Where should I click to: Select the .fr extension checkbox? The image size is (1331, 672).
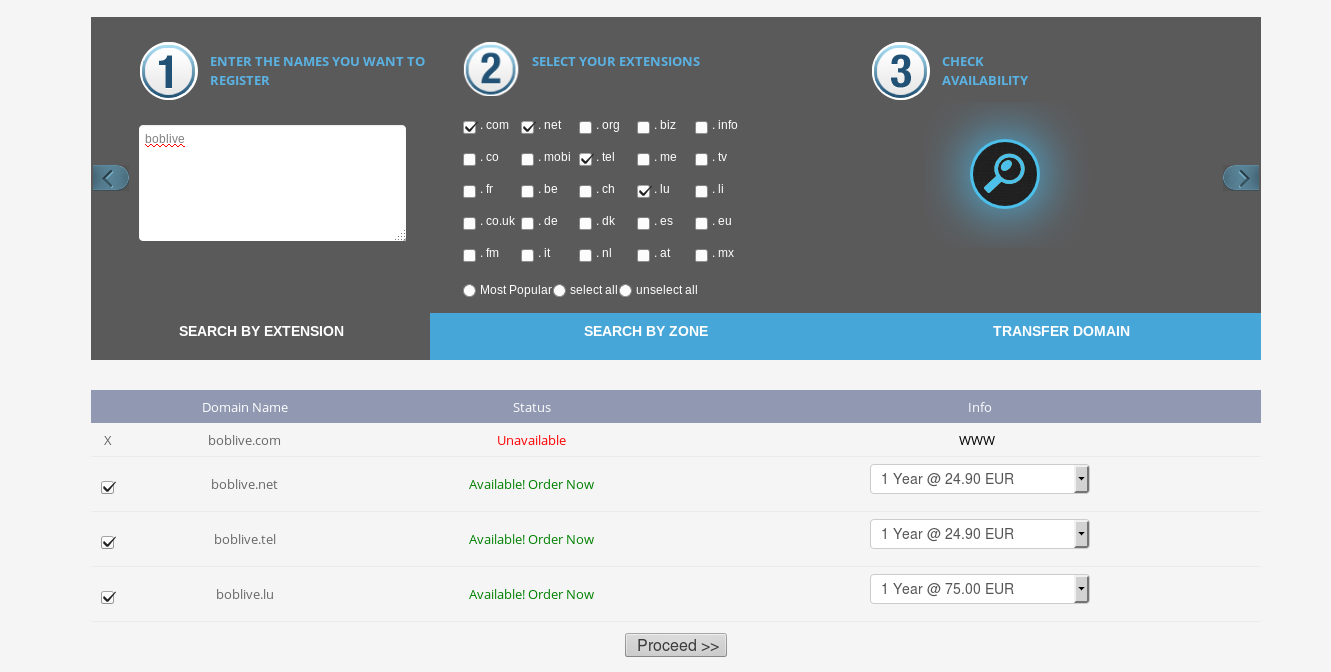(470, 191)
